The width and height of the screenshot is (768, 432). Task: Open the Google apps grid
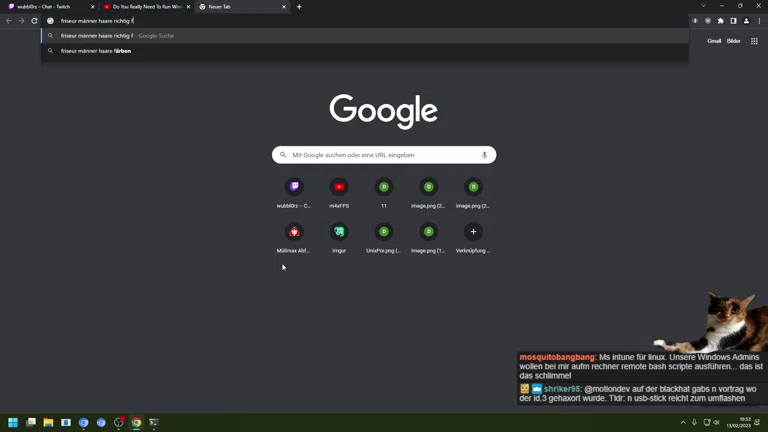pyautogui.click(x=754, y=41)
